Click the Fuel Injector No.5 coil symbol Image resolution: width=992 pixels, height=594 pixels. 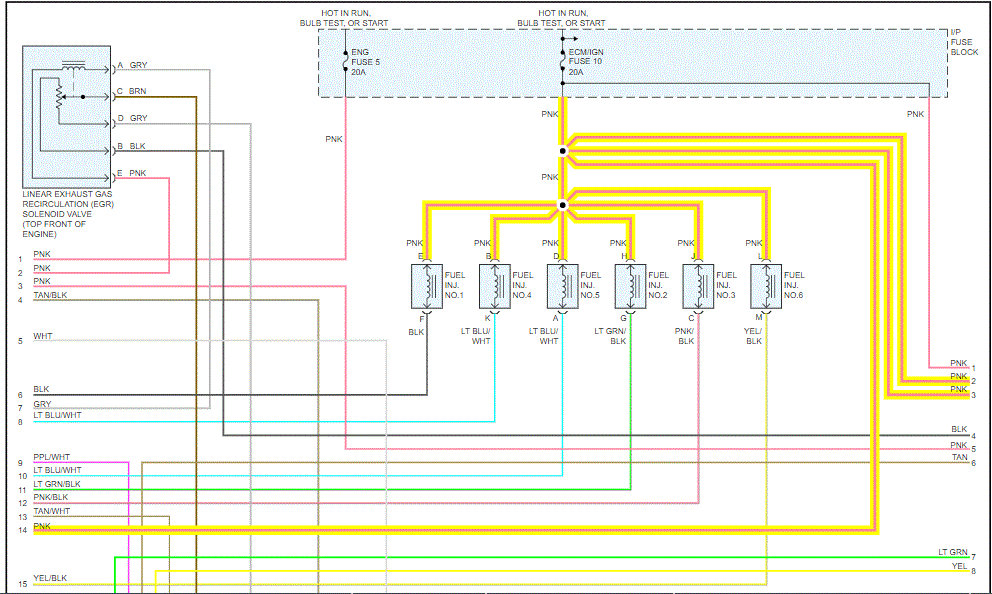tap(562, 286)
